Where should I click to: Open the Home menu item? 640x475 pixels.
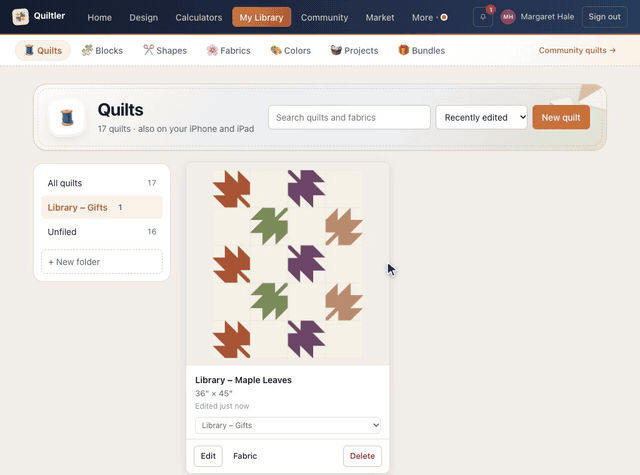click(99, 17)
